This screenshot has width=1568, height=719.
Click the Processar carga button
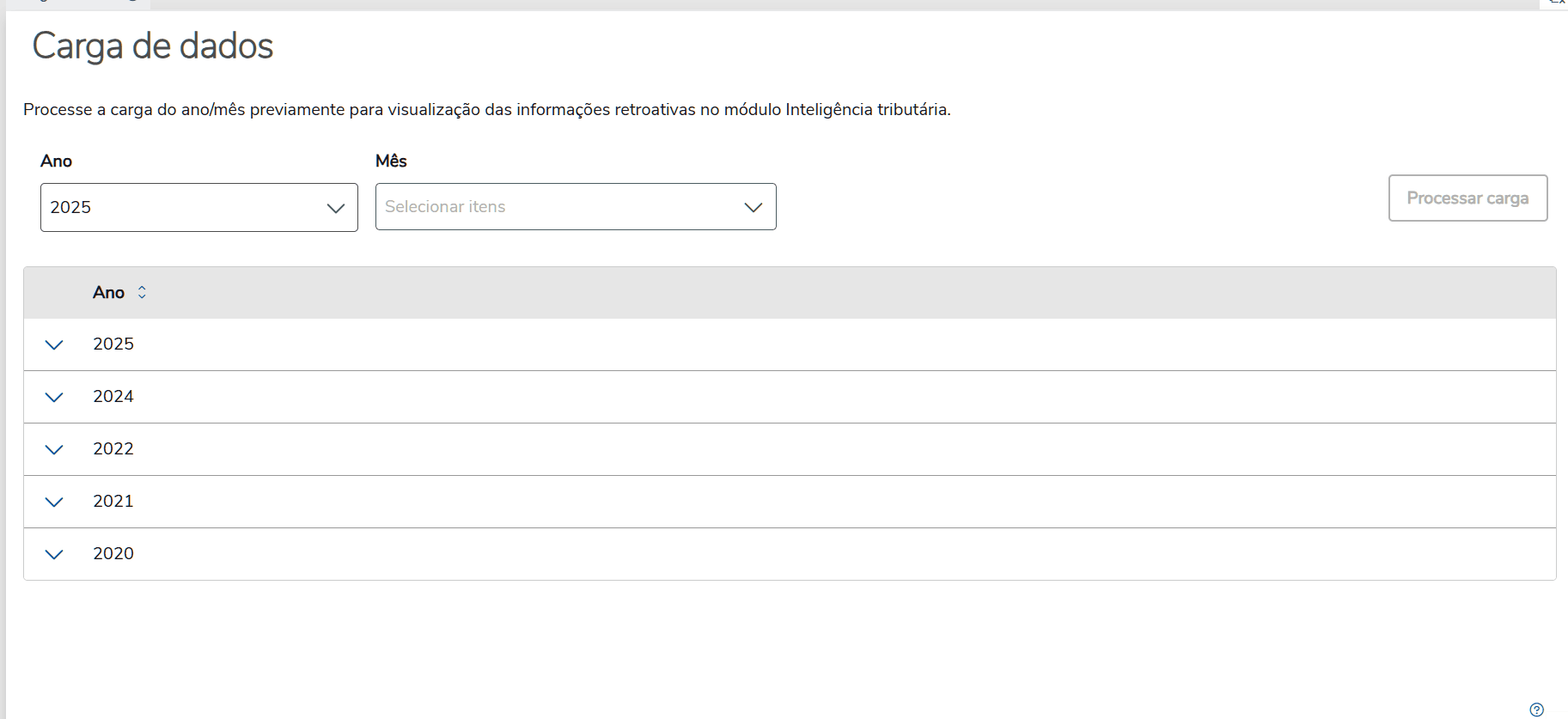tap(1467, 198)
